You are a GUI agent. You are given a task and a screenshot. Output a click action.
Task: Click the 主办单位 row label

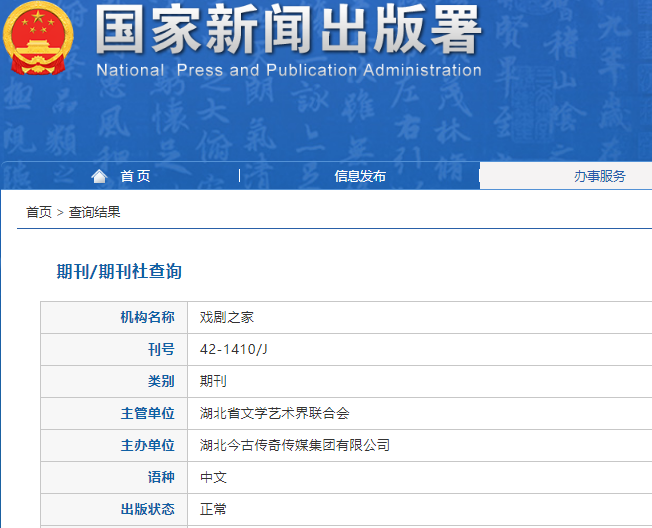click(x=148, y=445)
